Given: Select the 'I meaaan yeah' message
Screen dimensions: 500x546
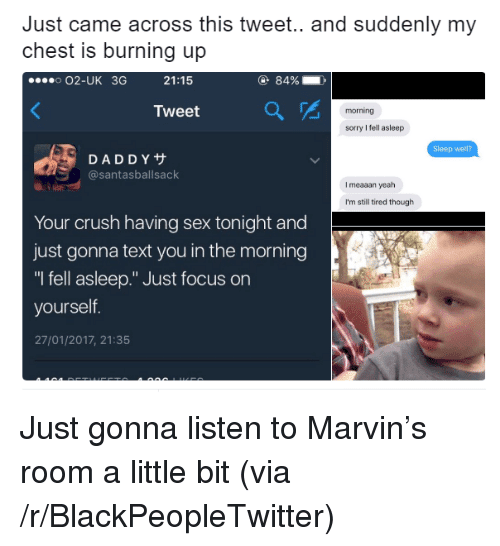Looking at the screenshot, I should coord(370,185).
